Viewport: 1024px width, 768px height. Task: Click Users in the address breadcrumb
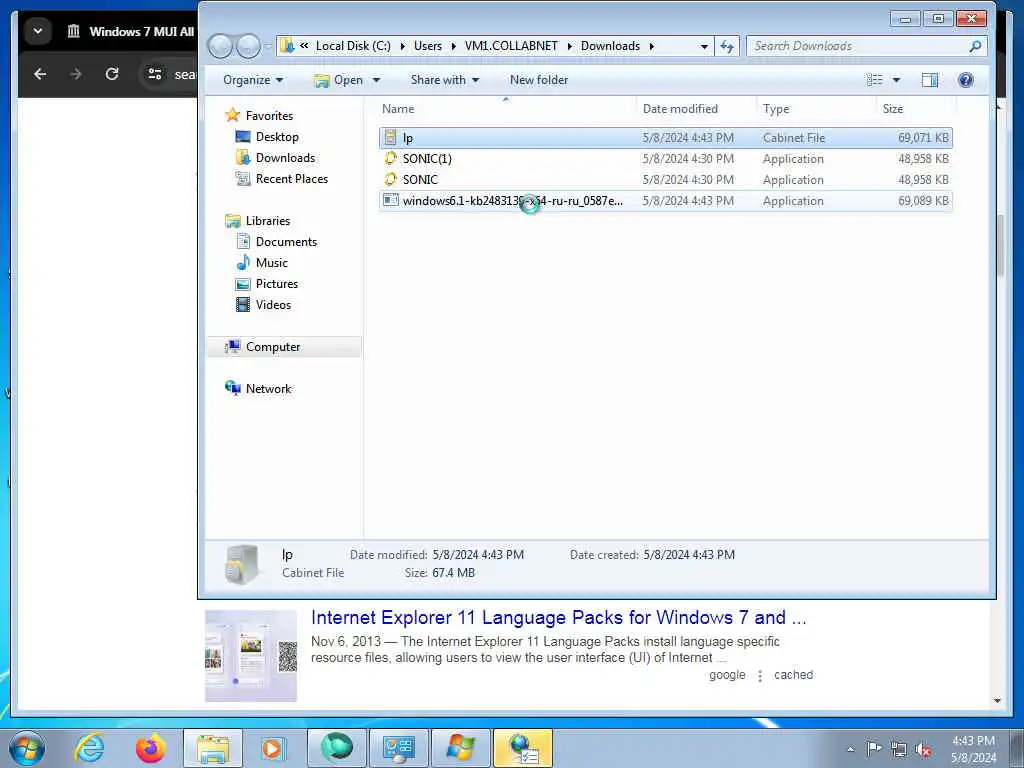428,46
